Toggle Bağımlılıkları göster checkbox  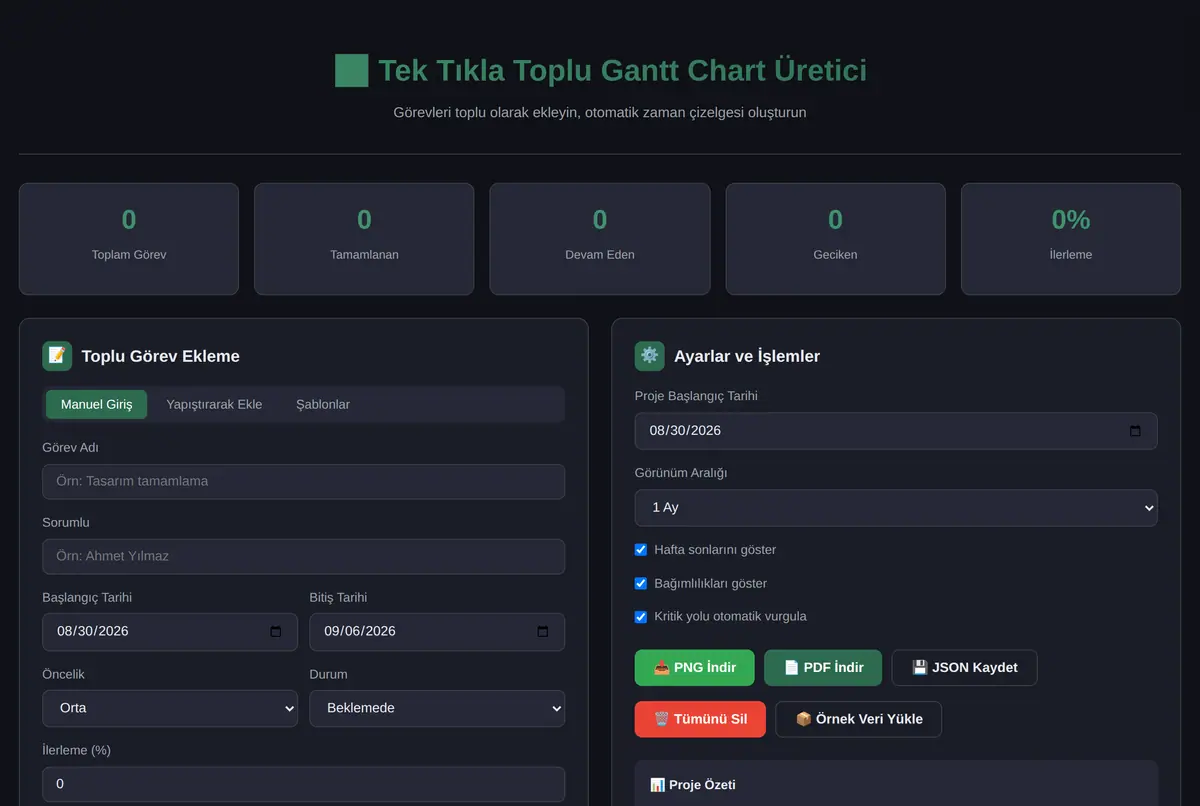pyautogui.click(x=641, y=583)
